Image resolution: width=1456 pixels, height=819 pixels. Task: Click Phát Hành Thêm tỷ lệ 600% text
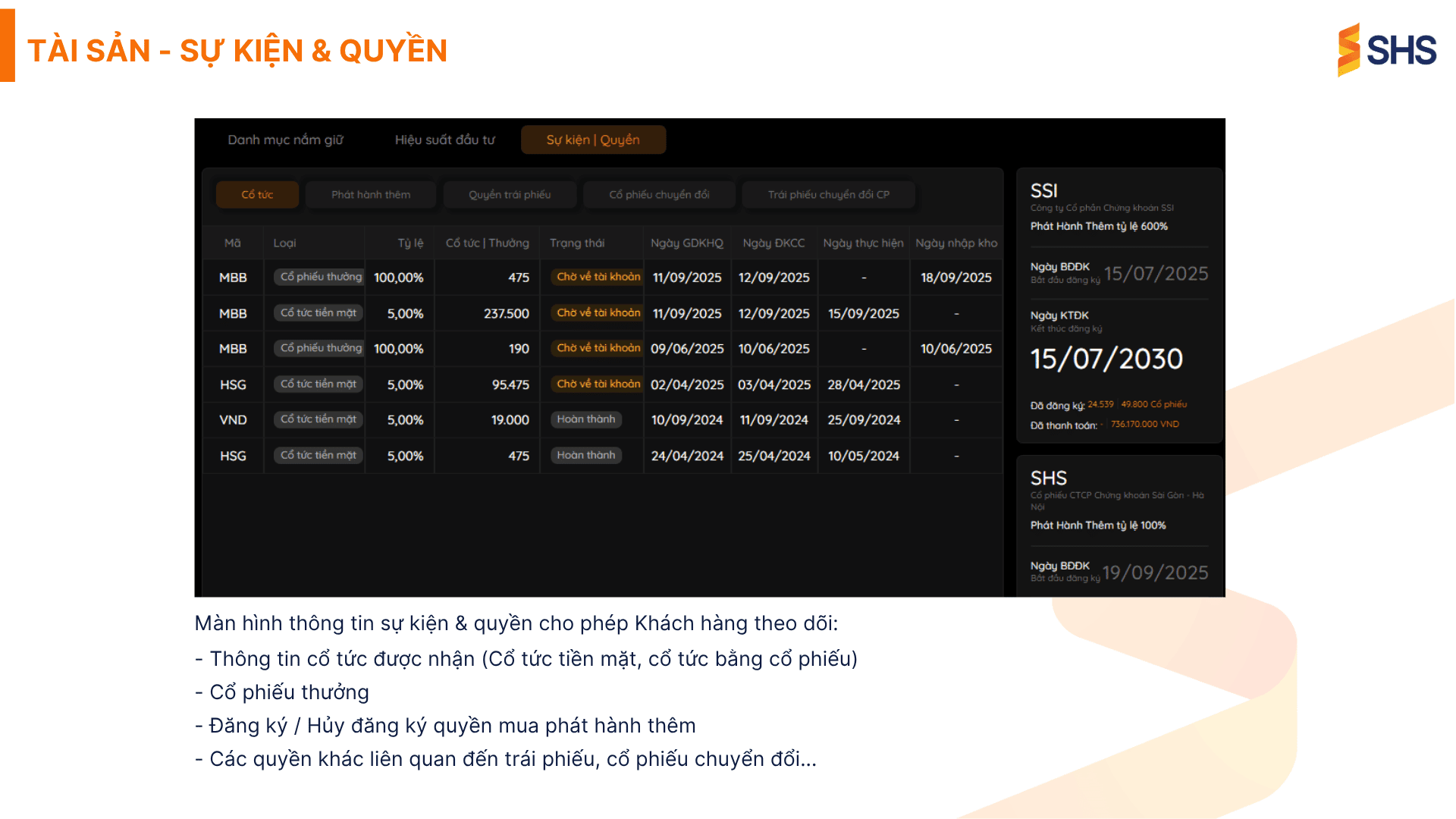[x=1099, y=226]
